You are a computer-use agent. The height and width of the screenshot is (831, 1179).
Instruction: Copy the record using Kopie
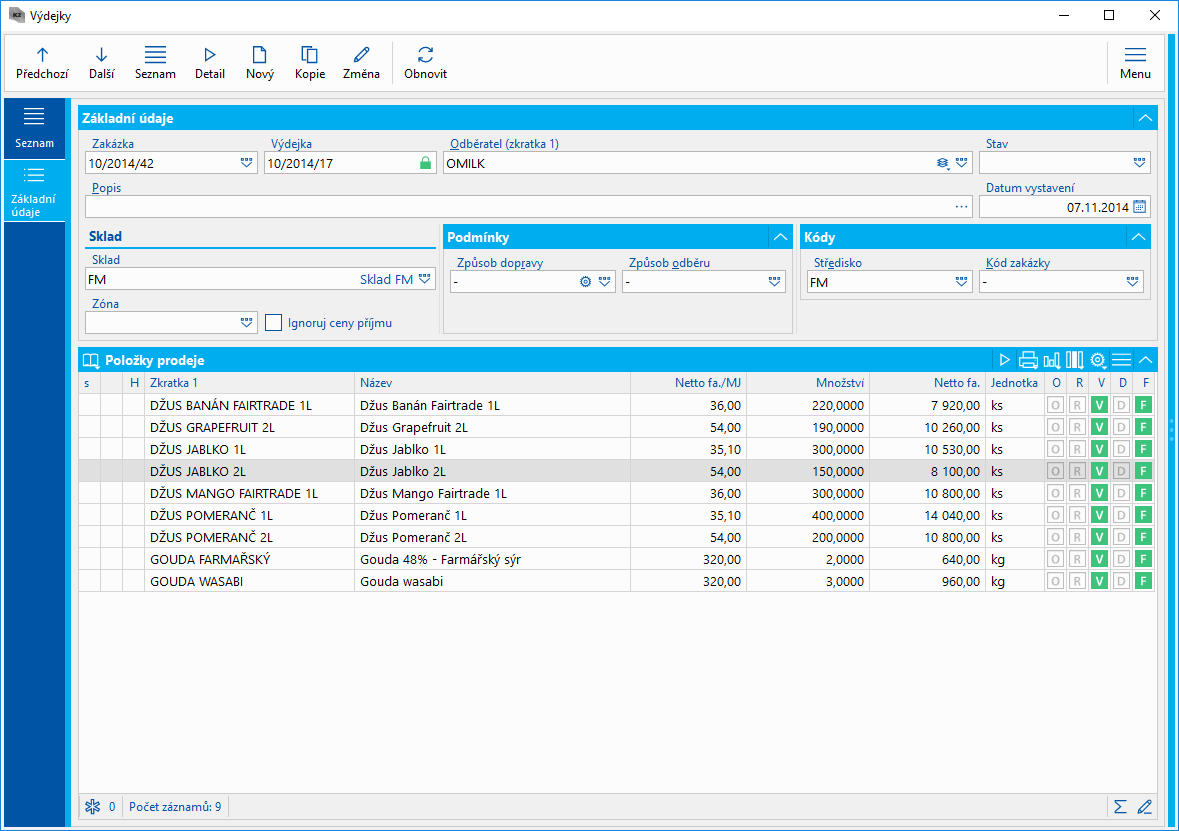310,62
